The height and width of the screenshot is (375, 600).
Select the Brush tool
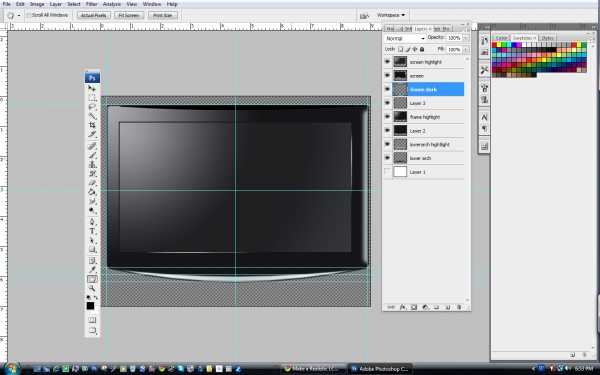[x=92, y=155]
